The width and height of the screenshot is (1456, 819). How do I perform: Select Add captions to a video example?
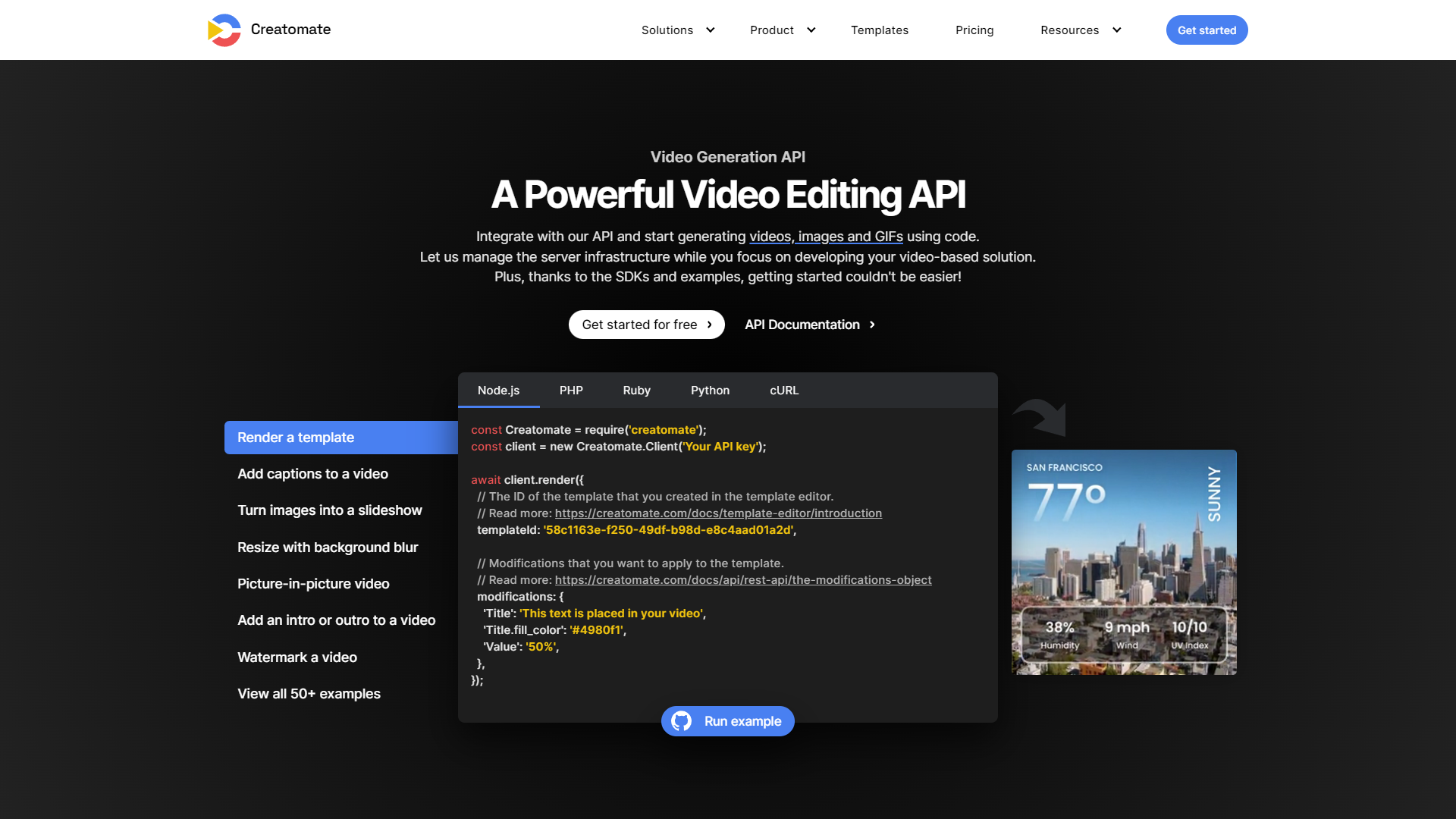coord(312,474)
